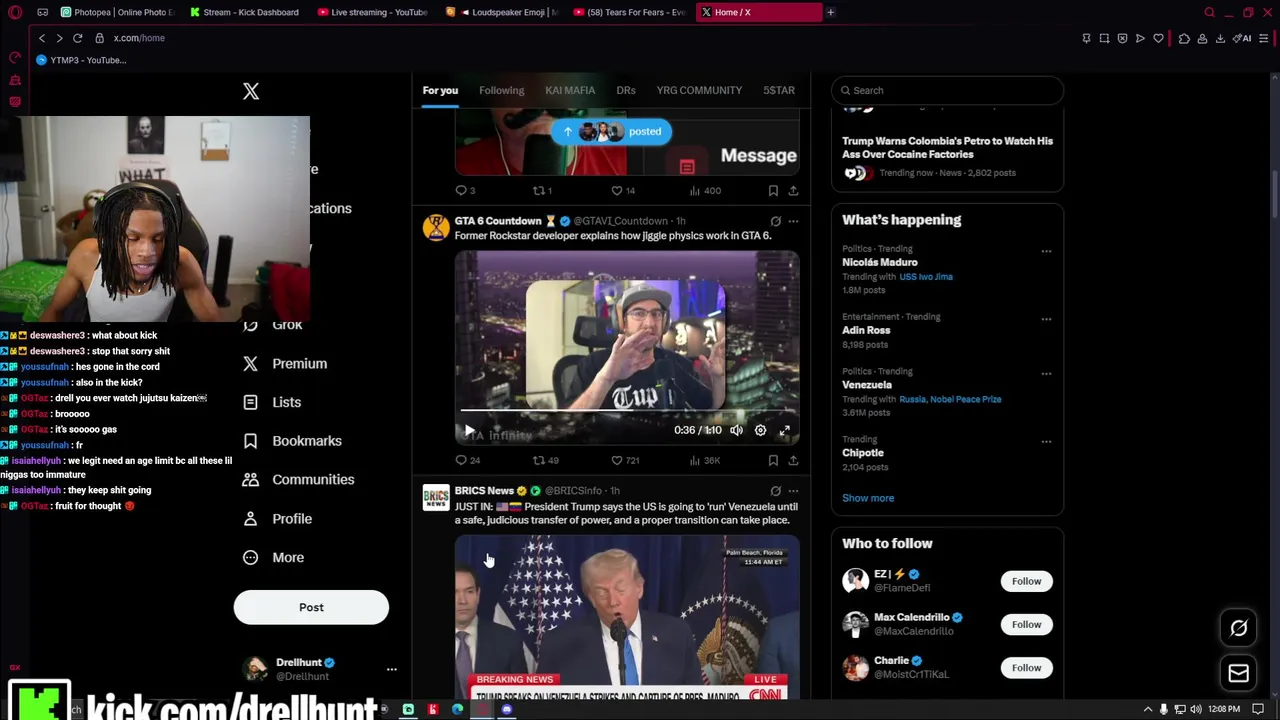This screenshot has height=720, width=1280.
Task: Select the For you tab
Action: tap(440, 90)
